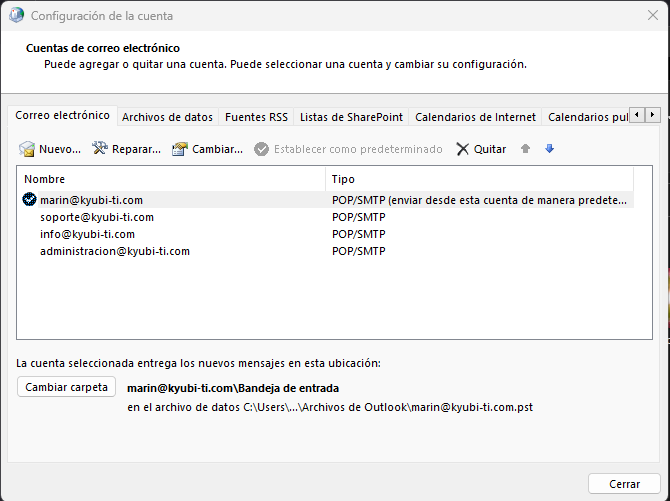670x501 pixels.
Task: Click the Cambiar... label
Action: pyautogui.click(x=217, y=149)
